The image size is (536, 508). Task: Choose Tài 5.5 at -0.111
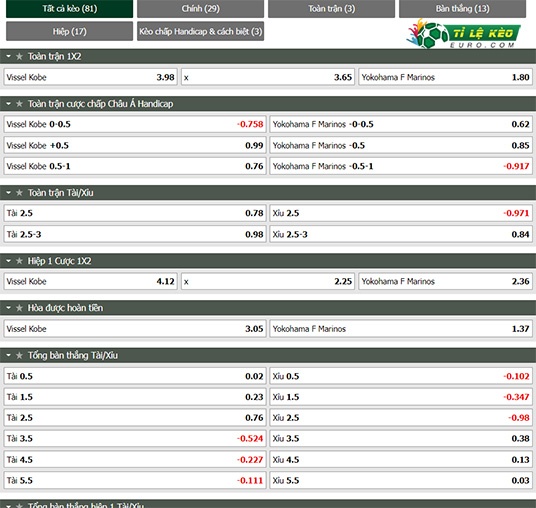pos(135,480)
